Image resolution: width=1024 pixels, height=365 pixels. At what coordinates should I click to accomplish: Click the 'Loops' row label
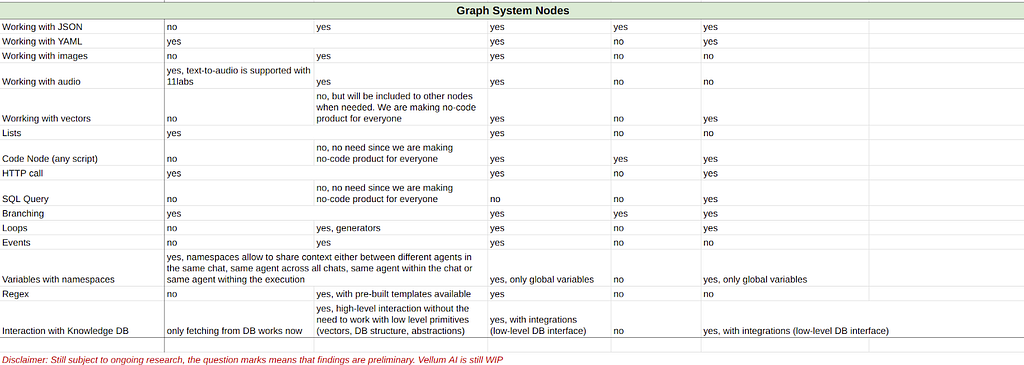coord(13,228)
